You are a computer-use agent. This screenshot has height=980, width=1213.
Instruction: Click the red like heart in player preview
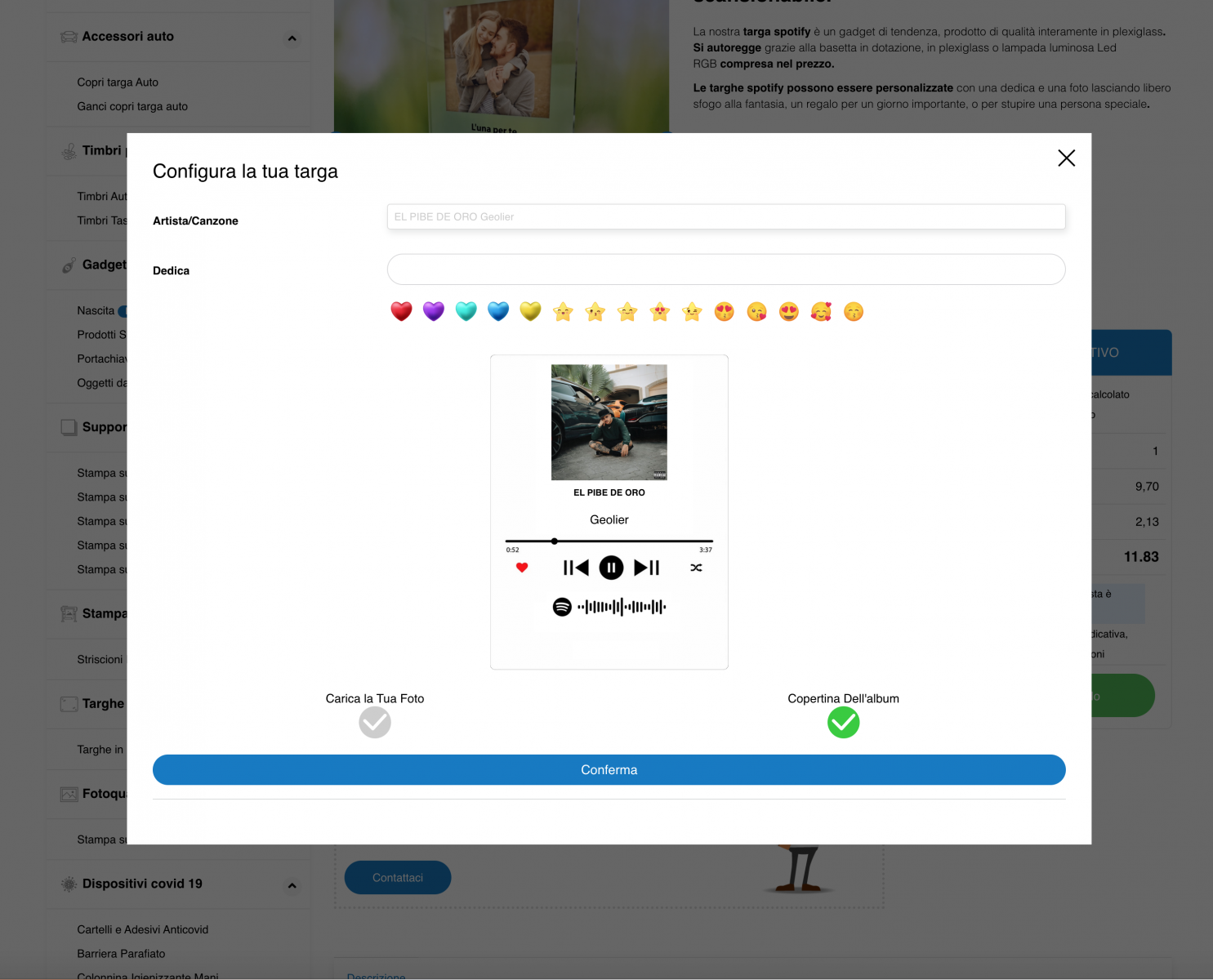tap(522, 568)
